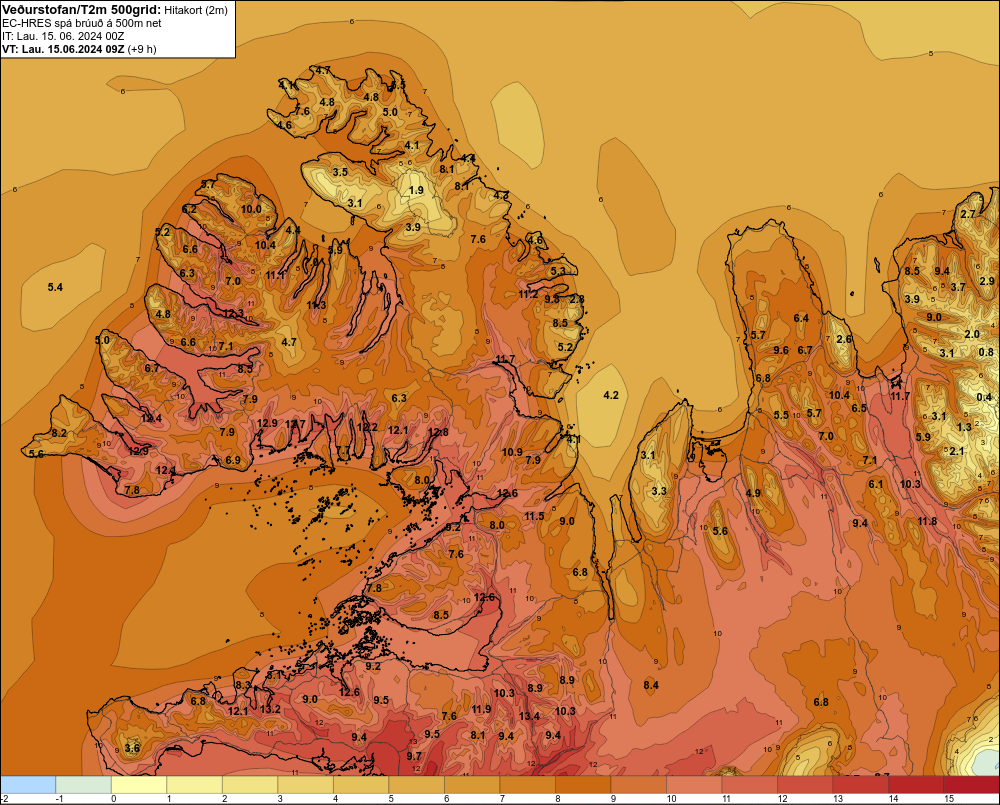Viewport: 1000px width, 805px height.
Task: Select the 6.1 temperature value
Action: 876,484
